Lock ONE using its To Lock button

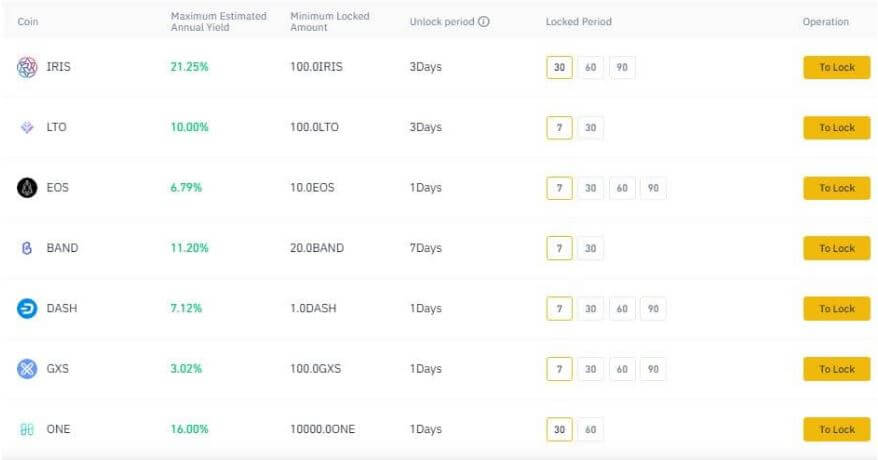pyautogui.click(x=836, y=429)
